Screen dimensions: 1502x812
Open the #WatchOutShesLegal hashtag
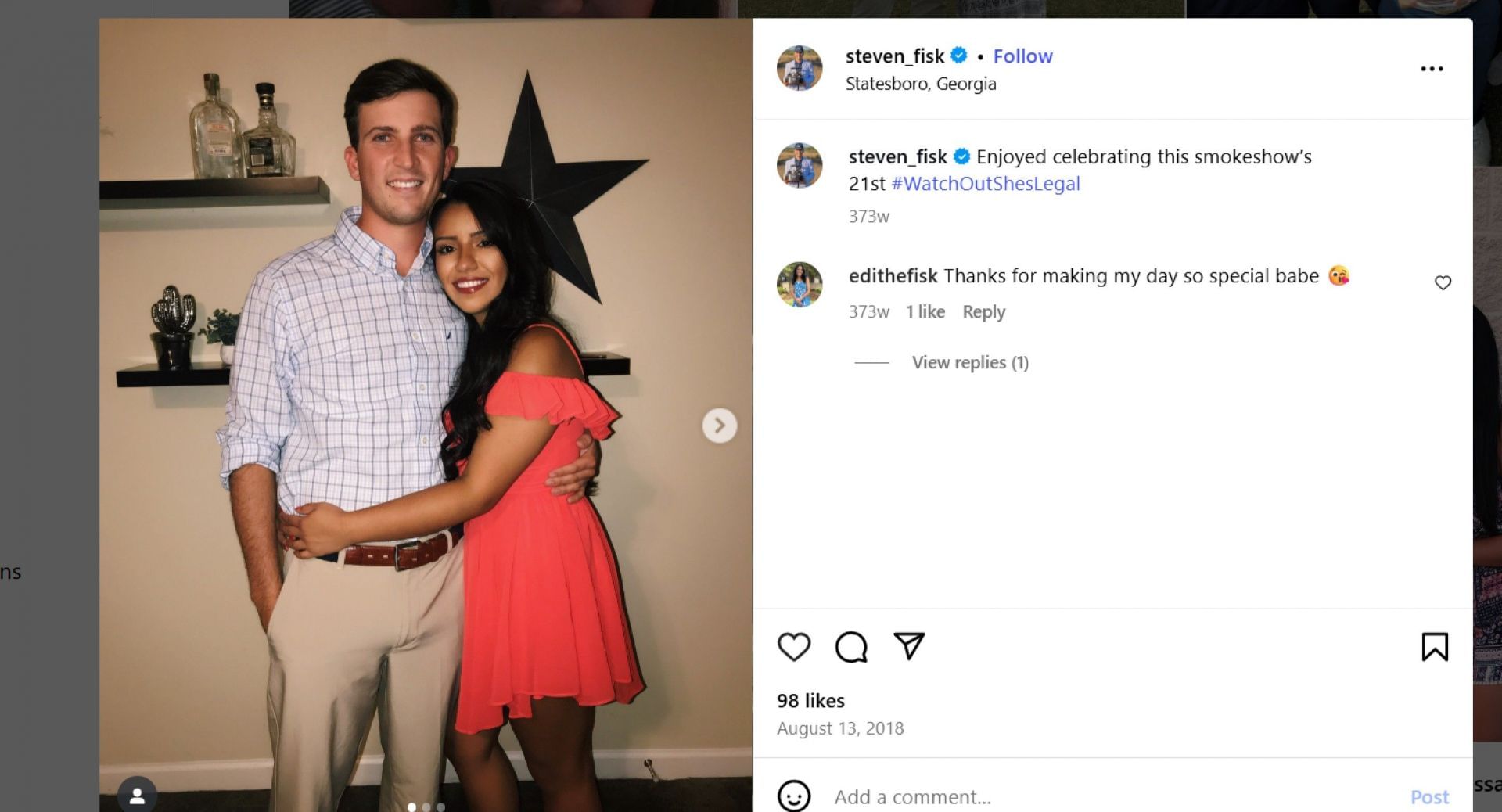click(x=985, y=184)
